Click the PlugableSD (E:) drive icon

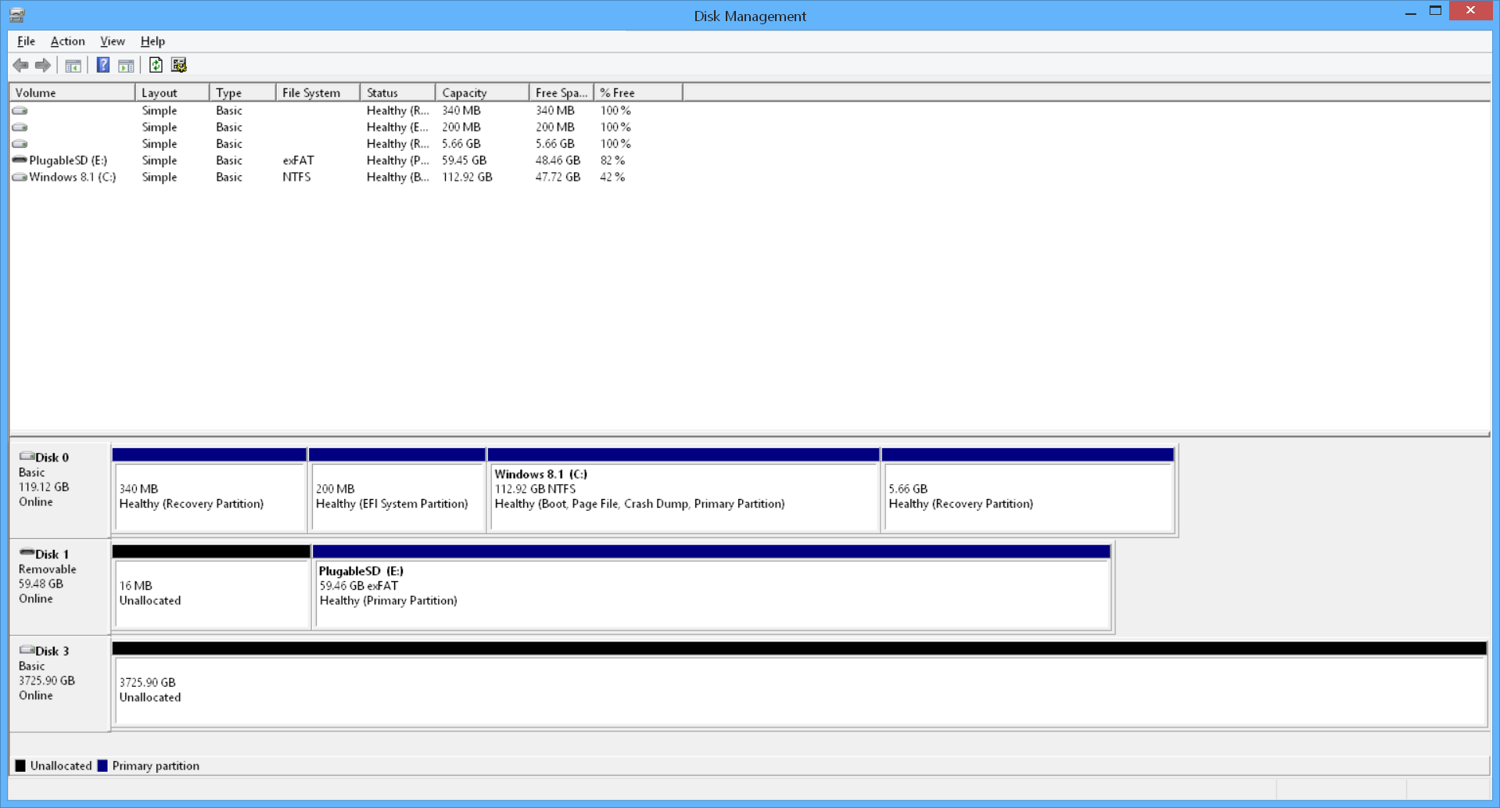[18, 160]
